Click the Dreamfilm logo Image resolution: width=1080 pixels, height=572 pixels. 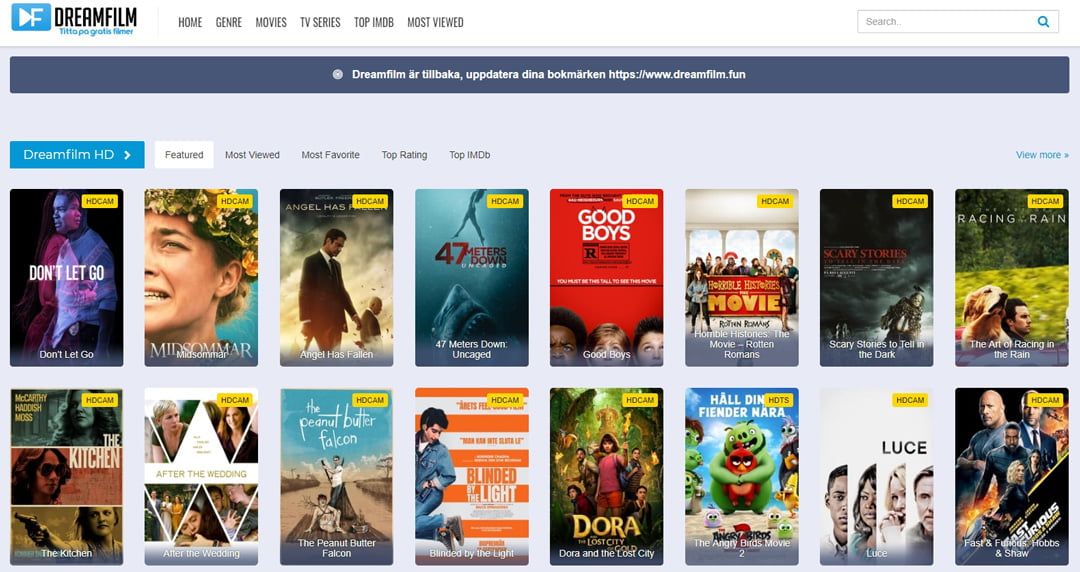[74, 19]
